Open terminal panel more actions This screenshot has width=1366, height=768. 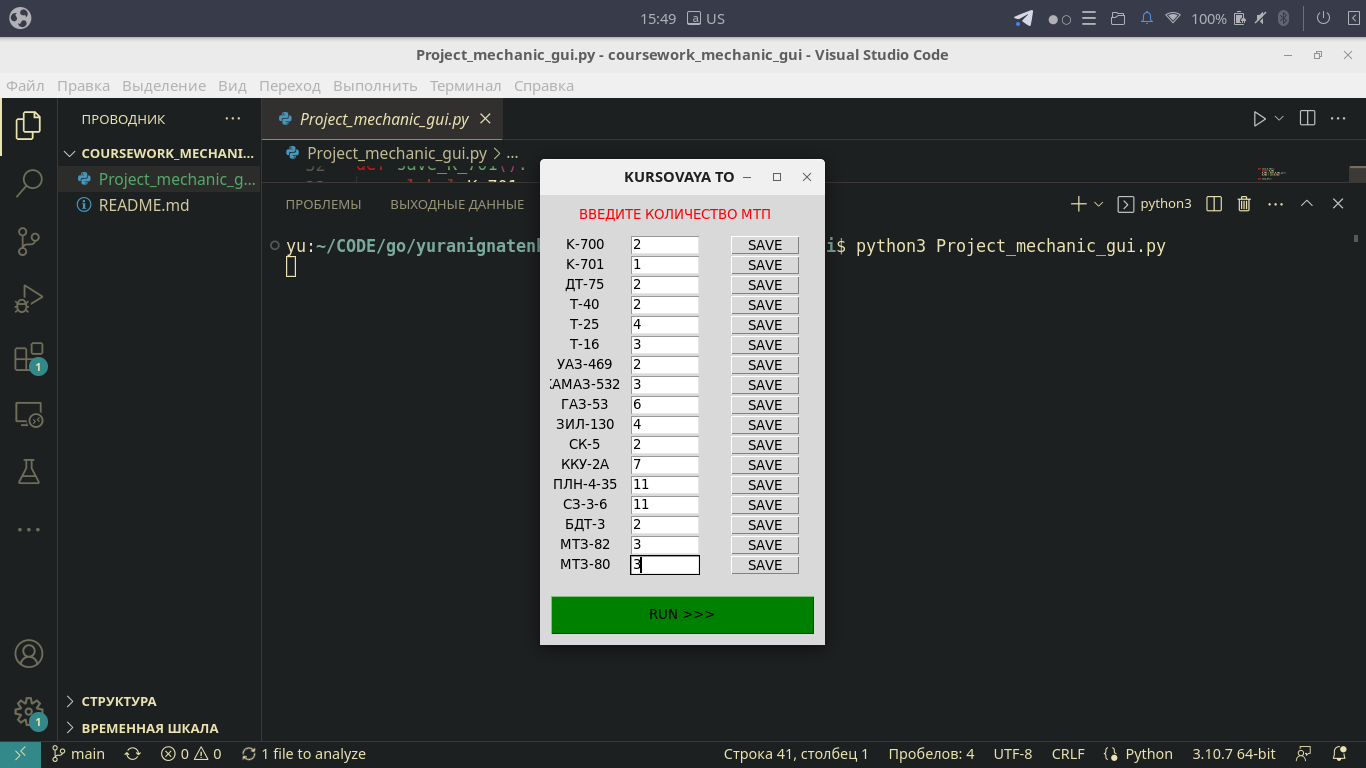[x=1275, y=204]
